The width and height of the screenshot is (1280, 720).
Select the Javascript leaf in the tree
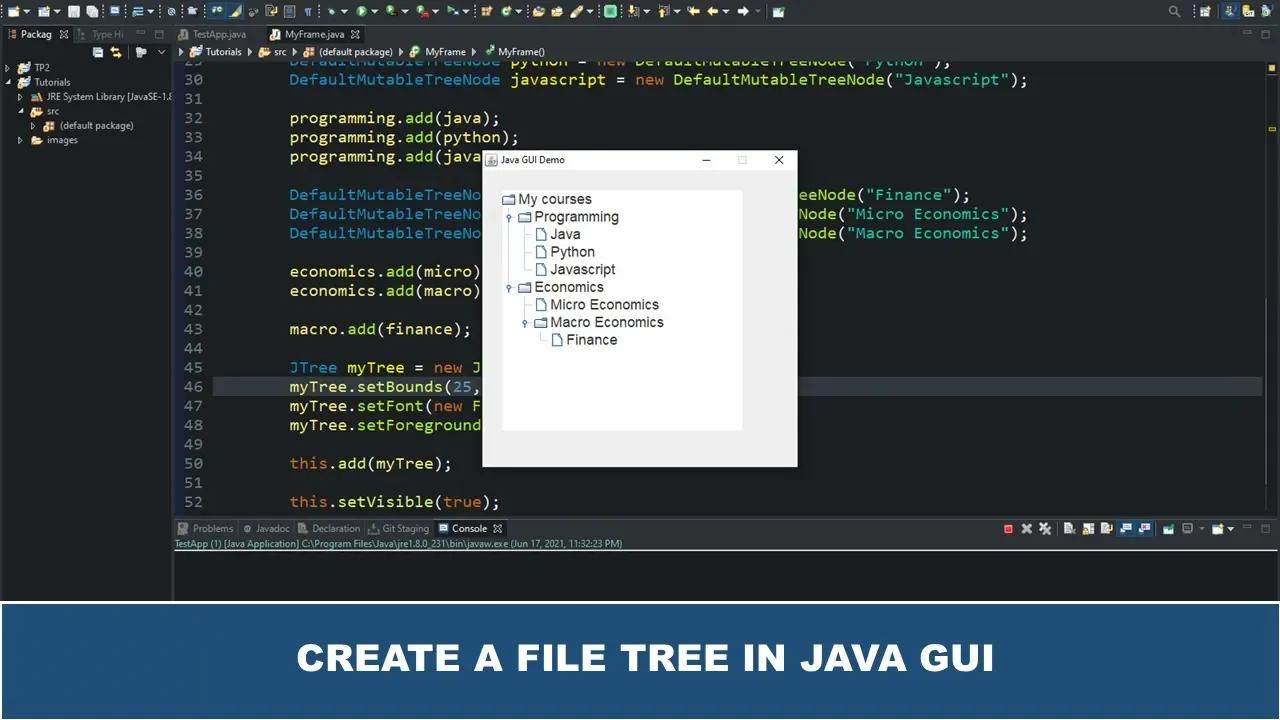click(x=582, y=270)
